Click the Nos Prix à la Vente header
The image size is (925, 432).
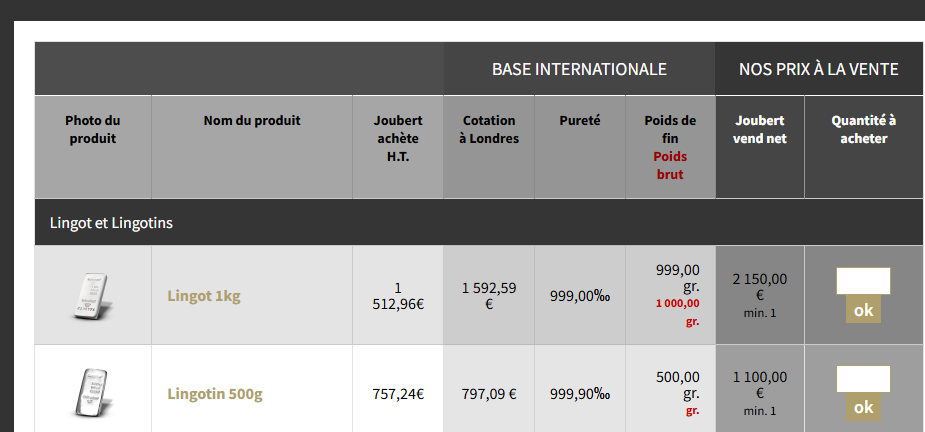pos(818,69)
